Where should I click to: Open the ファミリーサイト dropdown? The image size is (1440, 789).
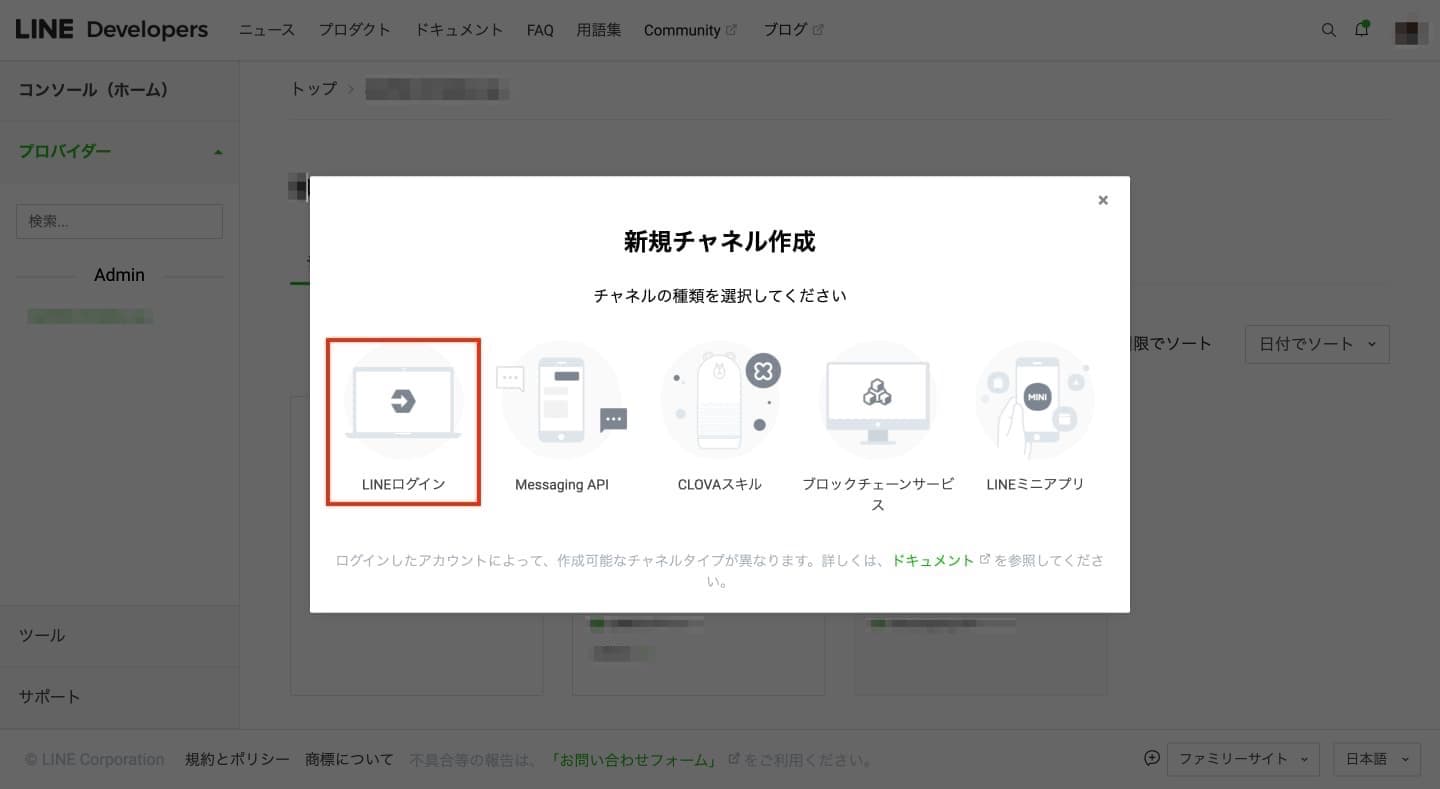pyautogui.click(x=1243, y=759)
